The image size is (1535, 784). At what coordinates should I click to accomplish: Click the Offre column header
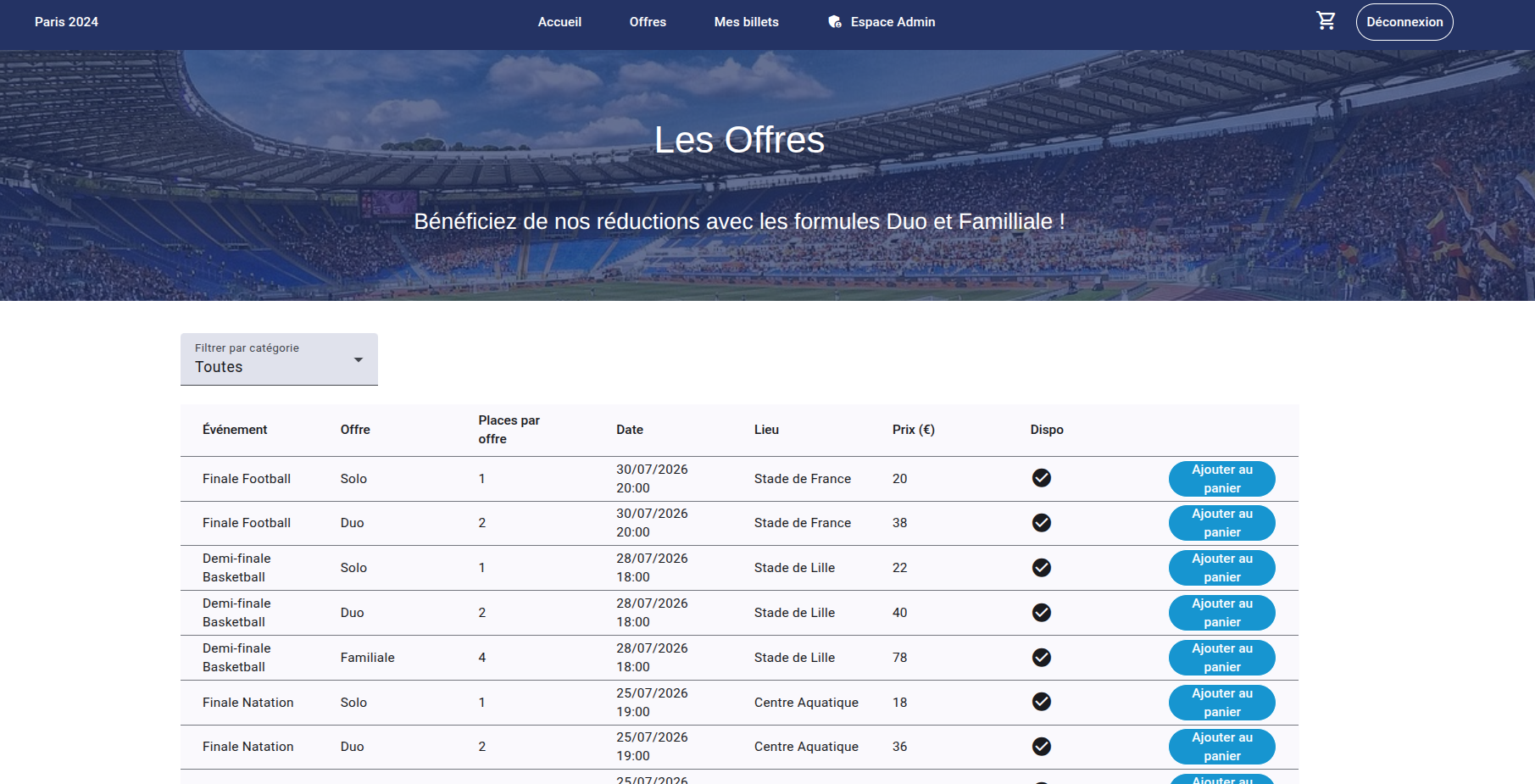point(355,430)
